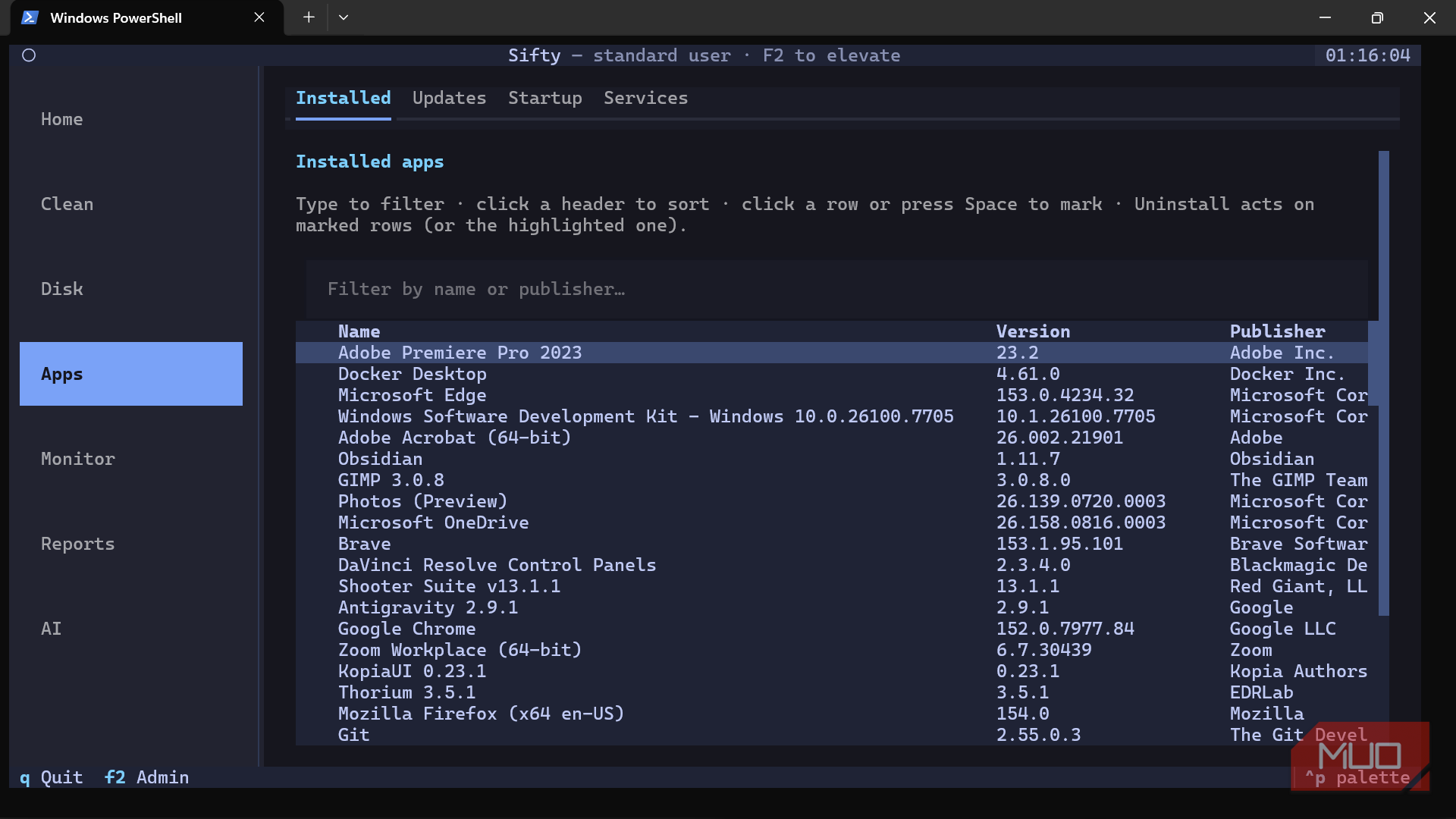
Task: Click the Quit shortcut in footer
Action: 51,777
